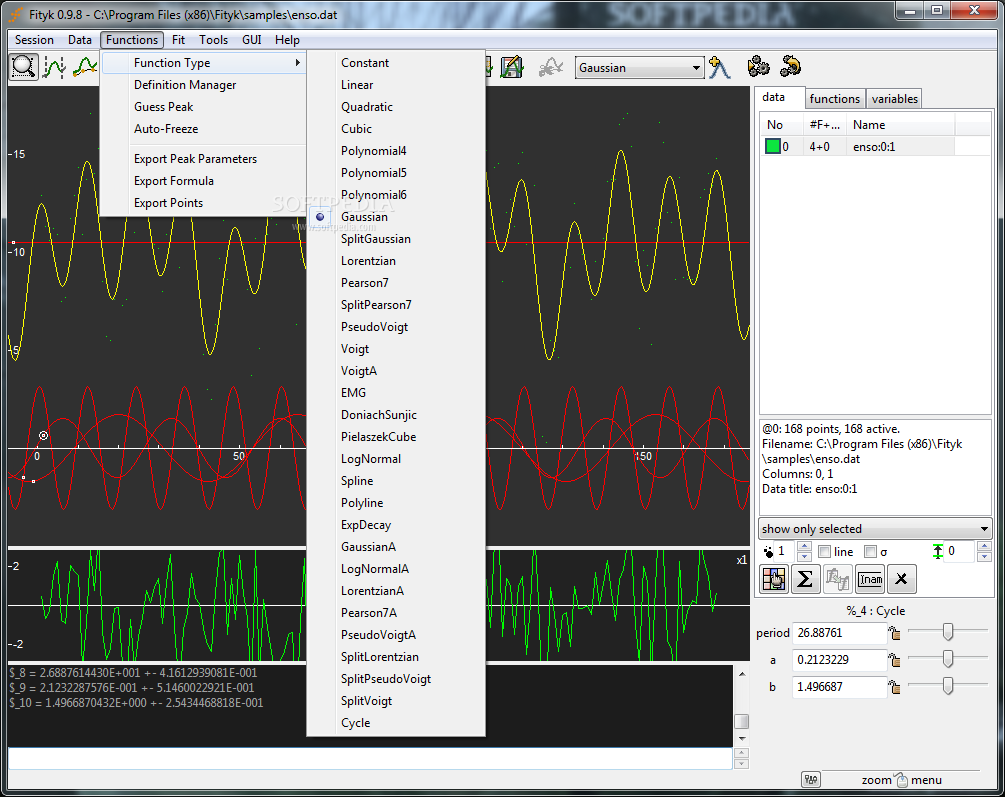Click the notepad-with-pencil toolbar icon
Viewport: 1005px width, 797px height.
click(511, 67)
